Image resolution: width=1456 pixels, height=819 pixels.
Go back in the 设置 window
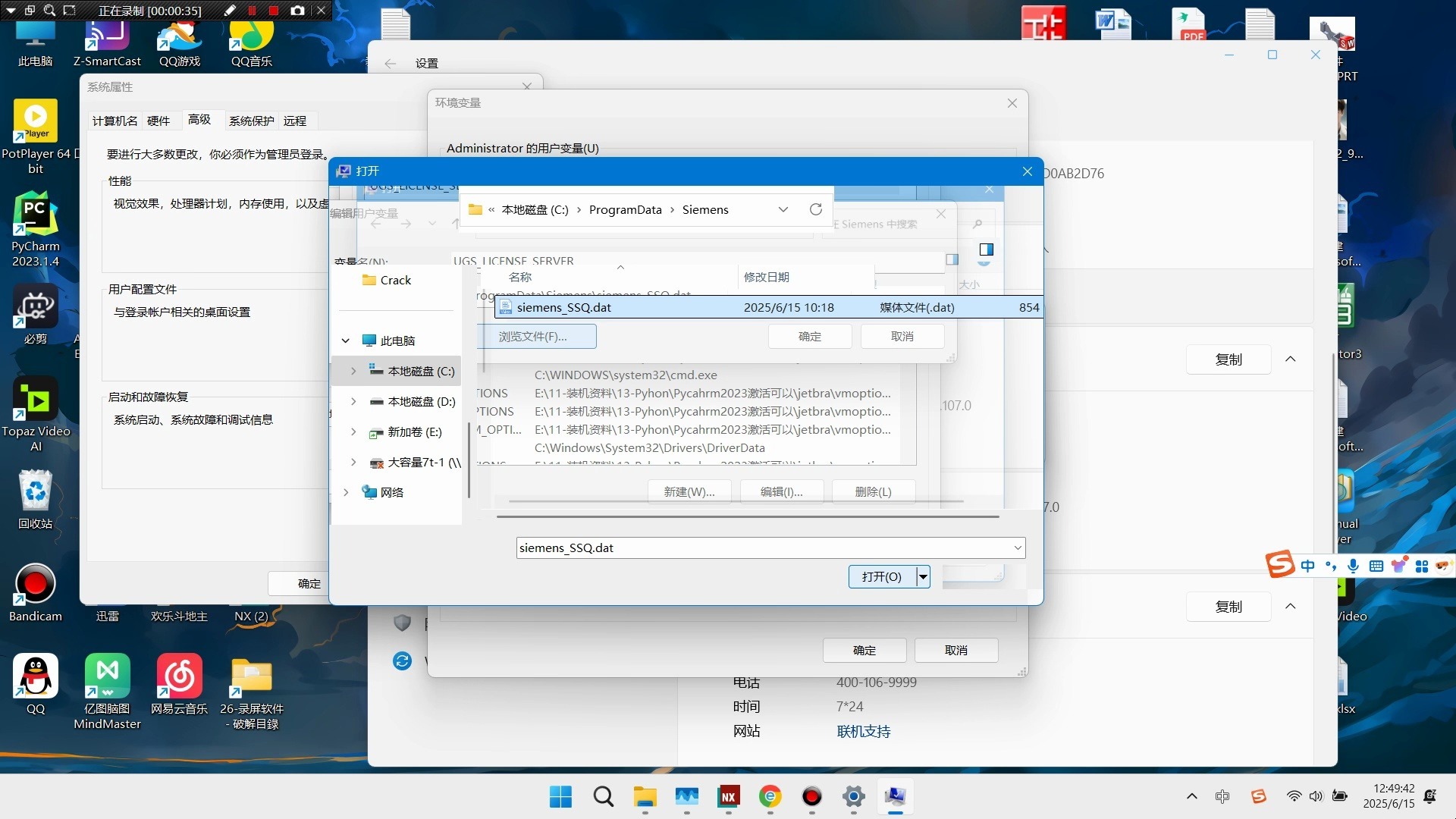pos(391,63)
